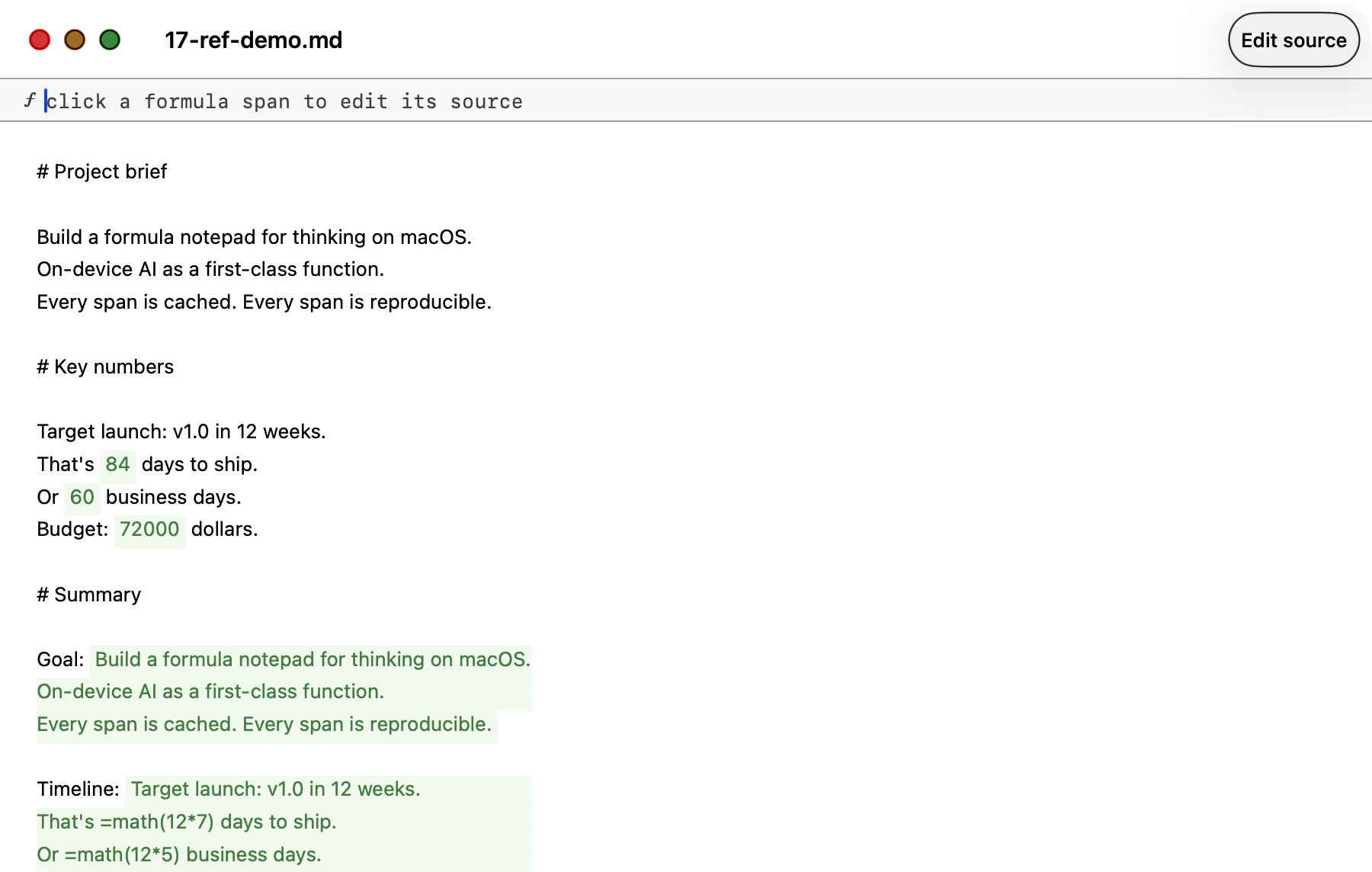Click the Edit source button
The width and height of the screenshot is (1372, 872).
[1293, 40]
